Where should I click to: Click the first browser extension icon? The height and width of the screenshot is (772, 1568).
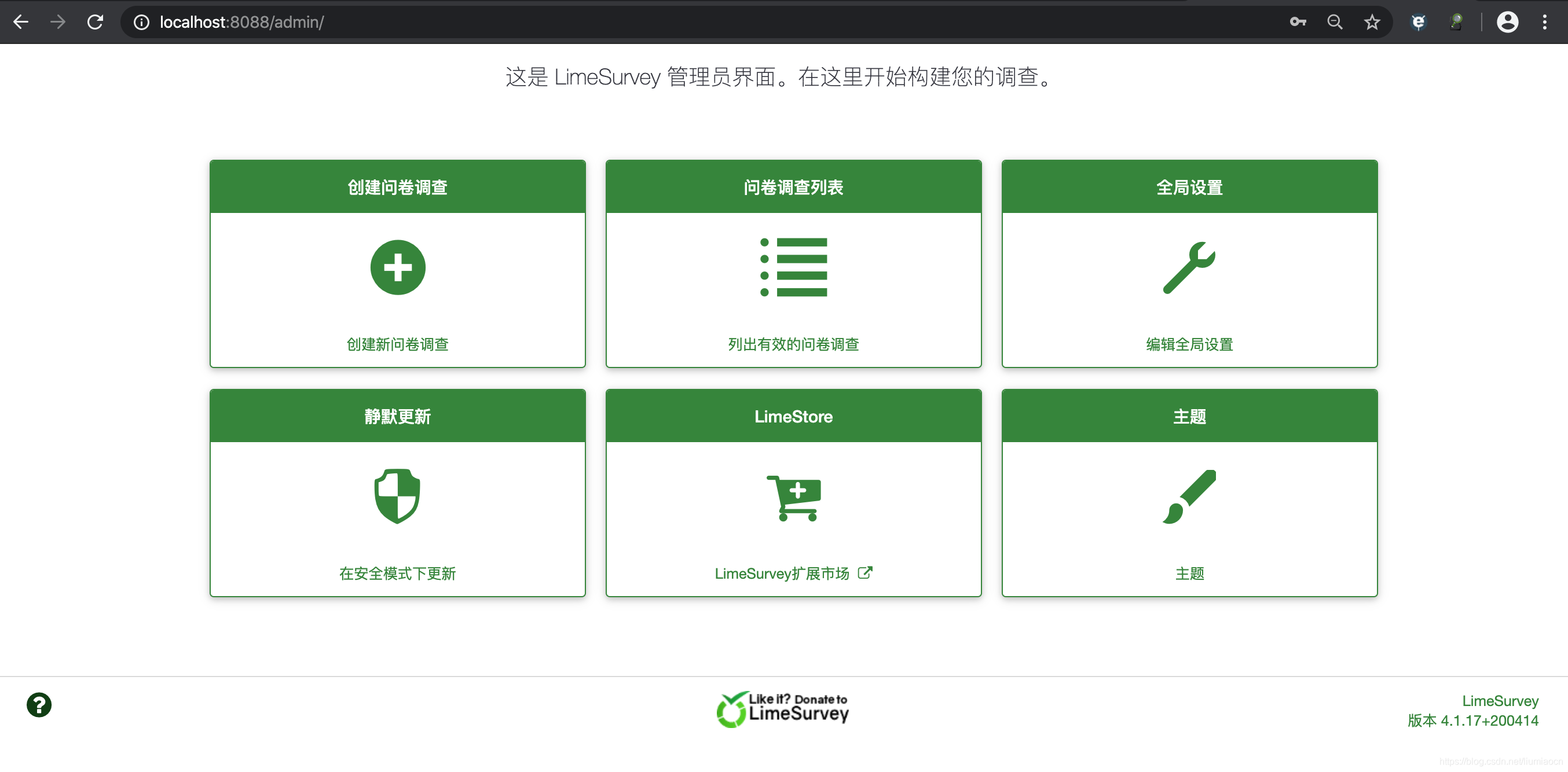[1418, 23]
